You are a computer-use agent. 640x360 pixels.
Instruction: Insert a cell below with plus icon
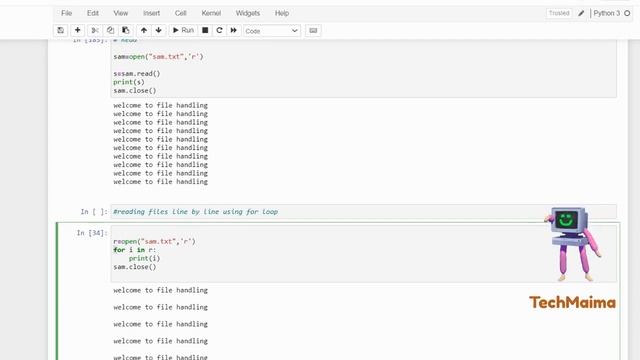[77, 30]
